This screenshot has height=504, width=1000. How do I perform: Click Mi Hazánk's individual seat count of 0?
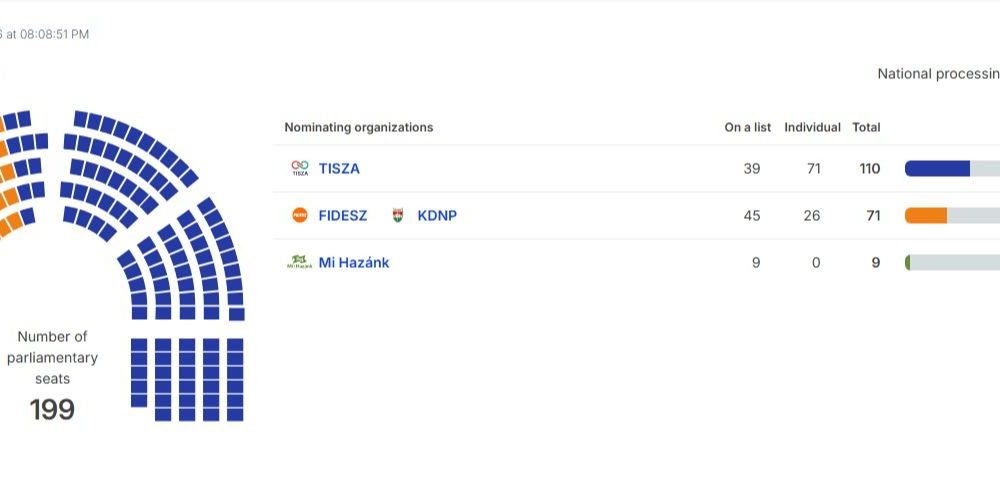[x=816, y=263]
